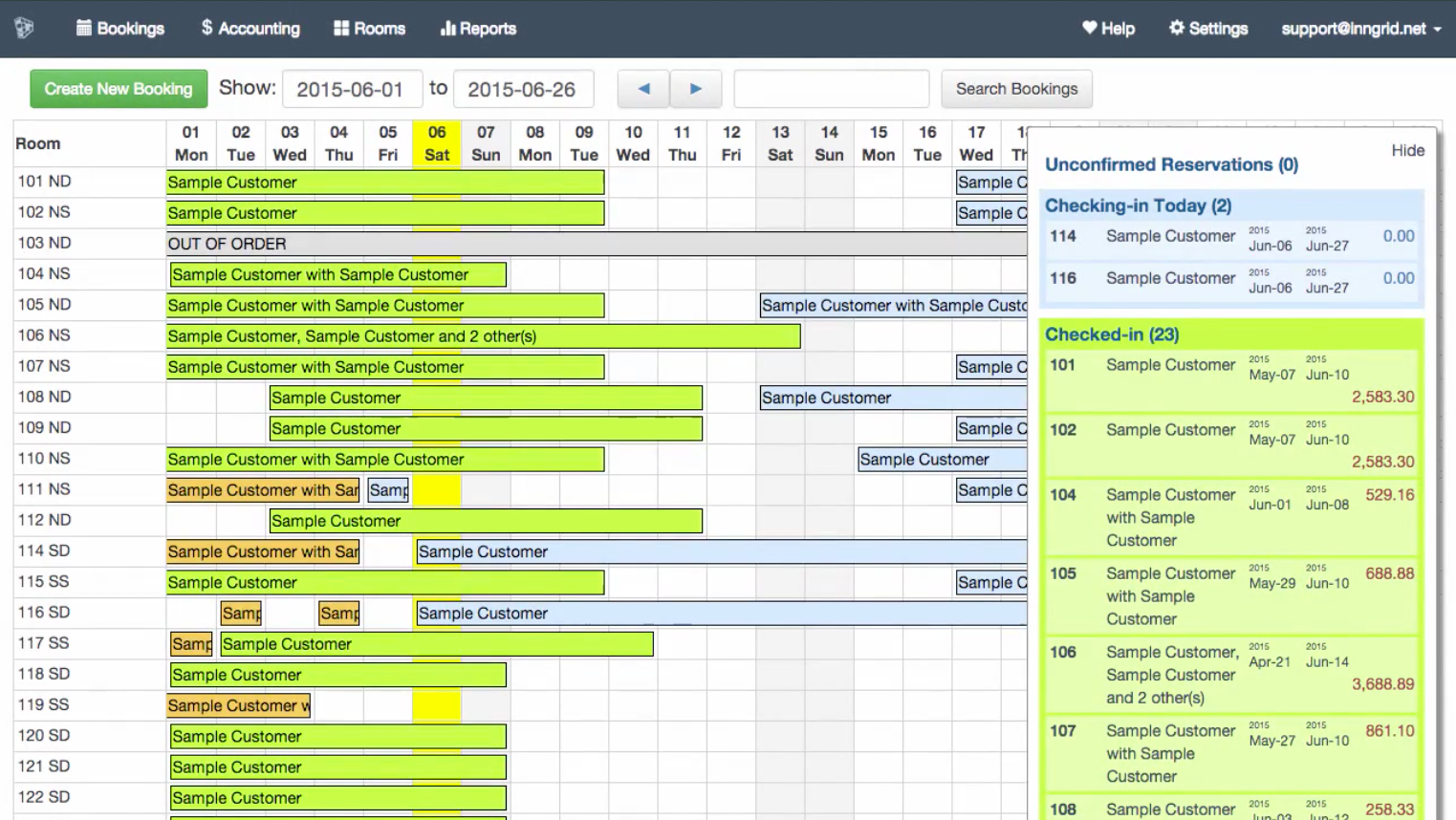The image size is (1456, 820).
Task: Select the highlighted Sat Jun 06 column header
Action: 437,143
